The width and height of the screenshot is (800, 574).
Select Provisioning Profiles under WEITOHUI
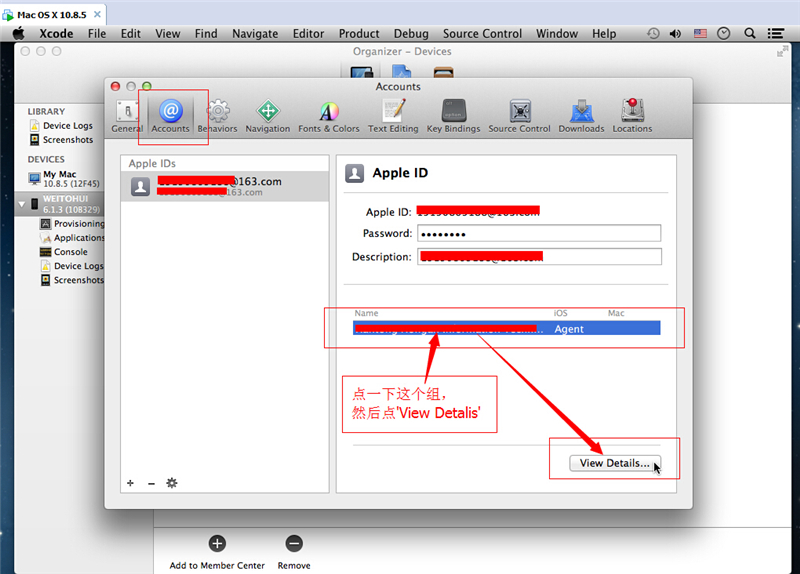72,223
